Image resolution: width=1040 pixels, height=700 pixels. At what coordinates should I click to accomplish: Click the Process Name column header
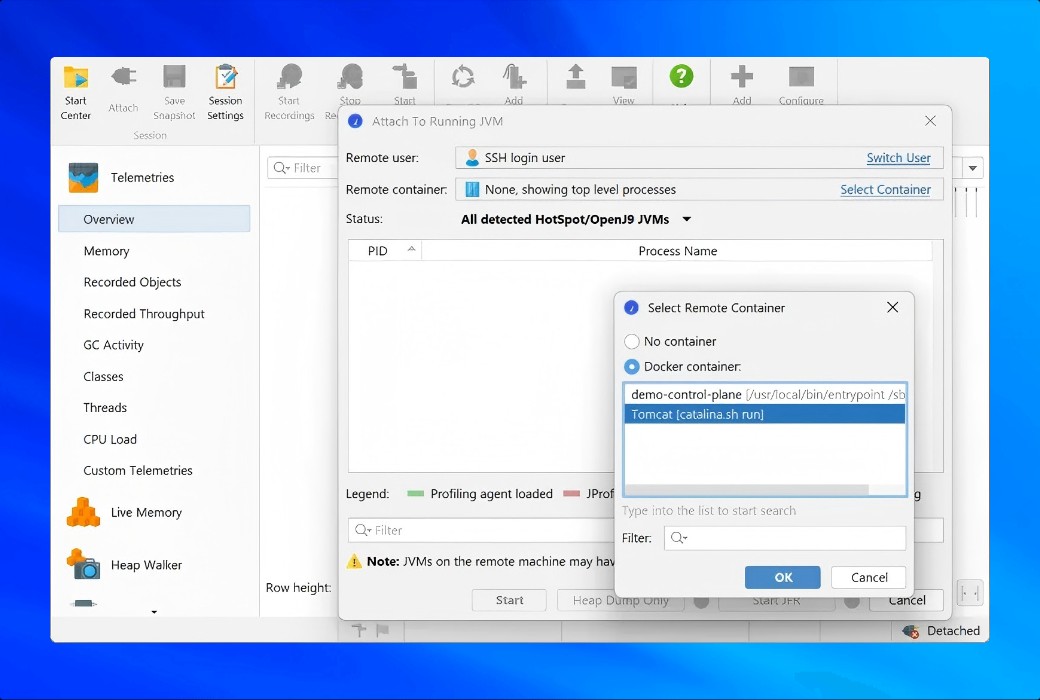677,251
